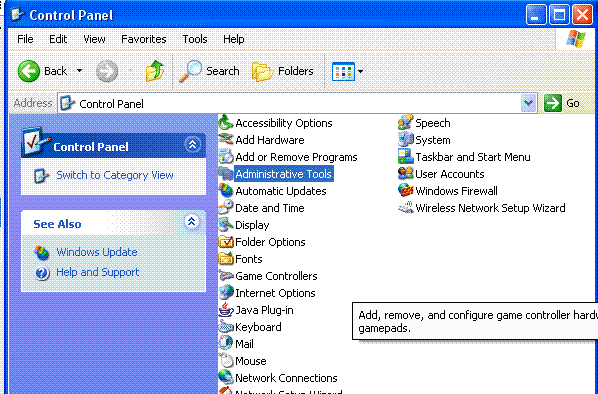Open the Internet Options icon
Screen dimensions: 598x394
click(x=226, y=293)
